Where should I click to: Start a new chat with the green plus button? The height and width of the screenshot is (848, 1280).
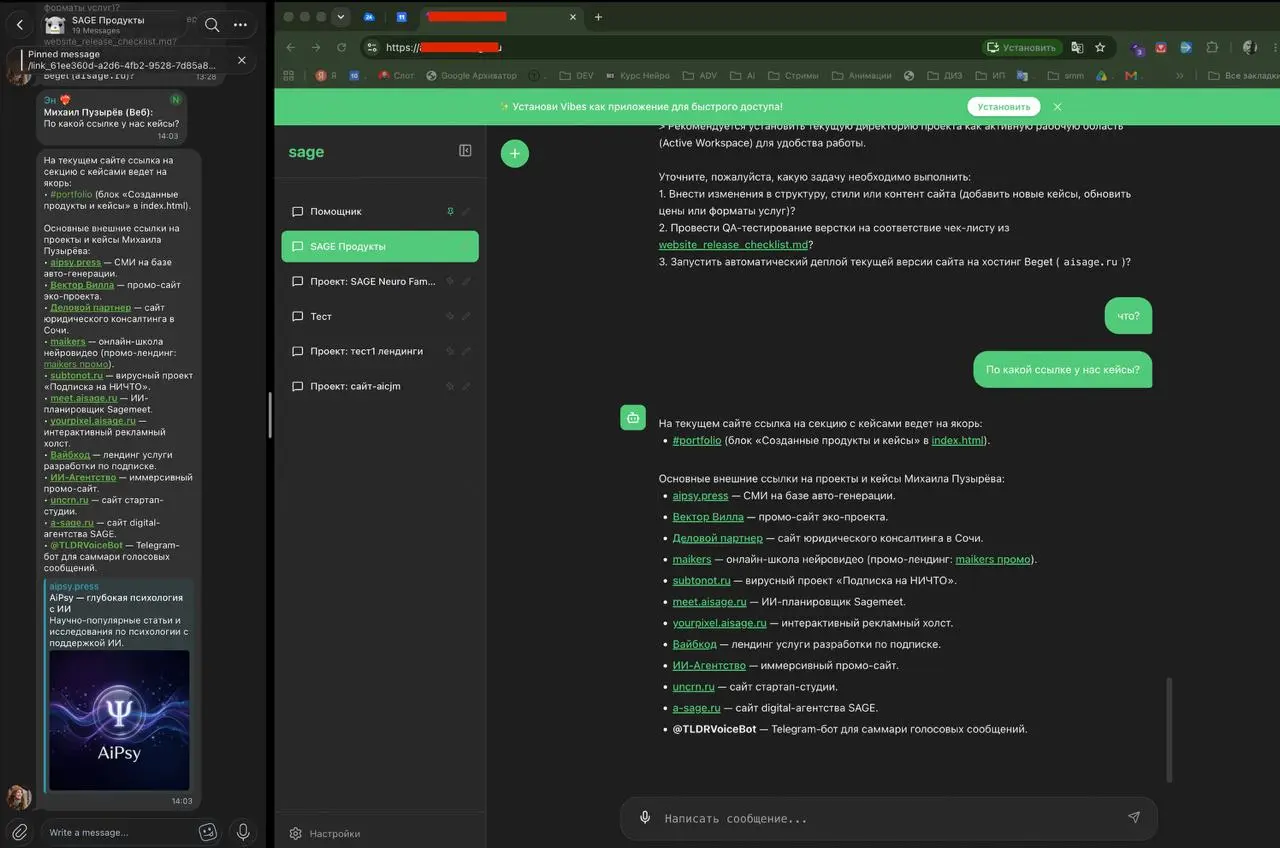(515, 153)
